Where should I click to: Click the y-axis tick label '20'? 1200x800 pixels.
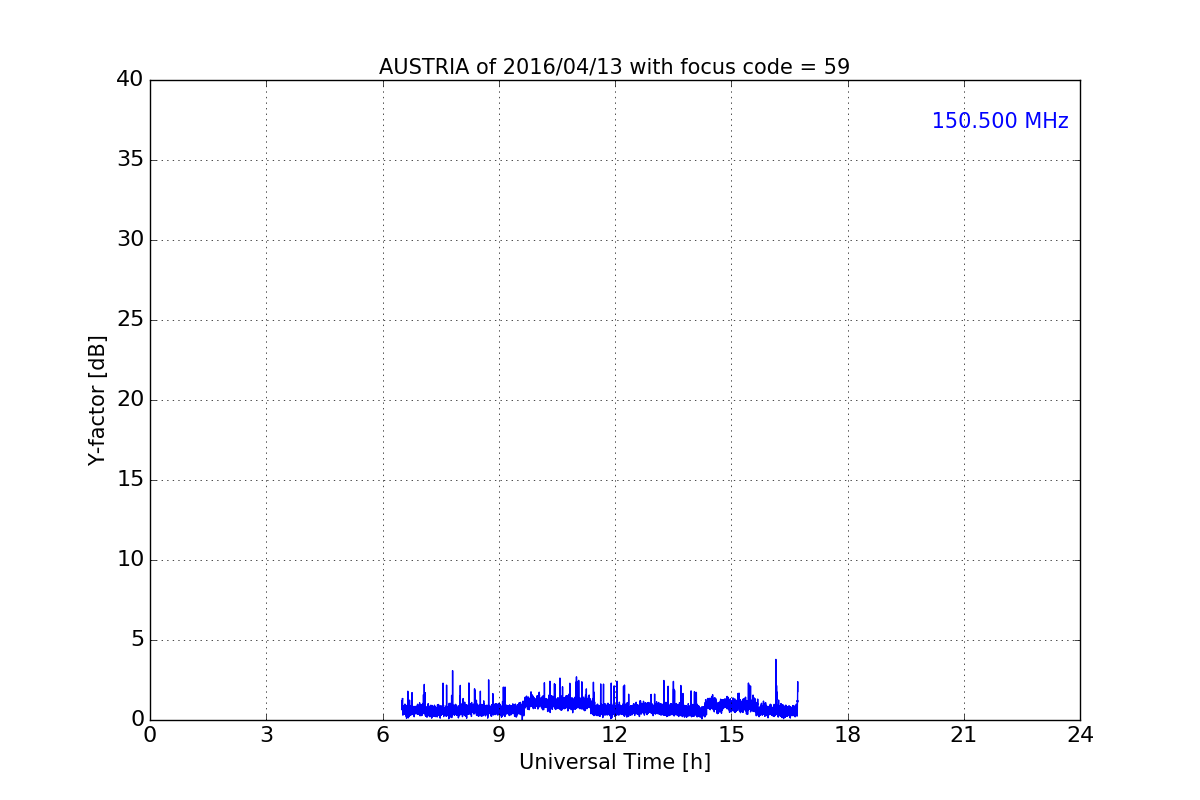pyautogui.click(x=130, y=400)
